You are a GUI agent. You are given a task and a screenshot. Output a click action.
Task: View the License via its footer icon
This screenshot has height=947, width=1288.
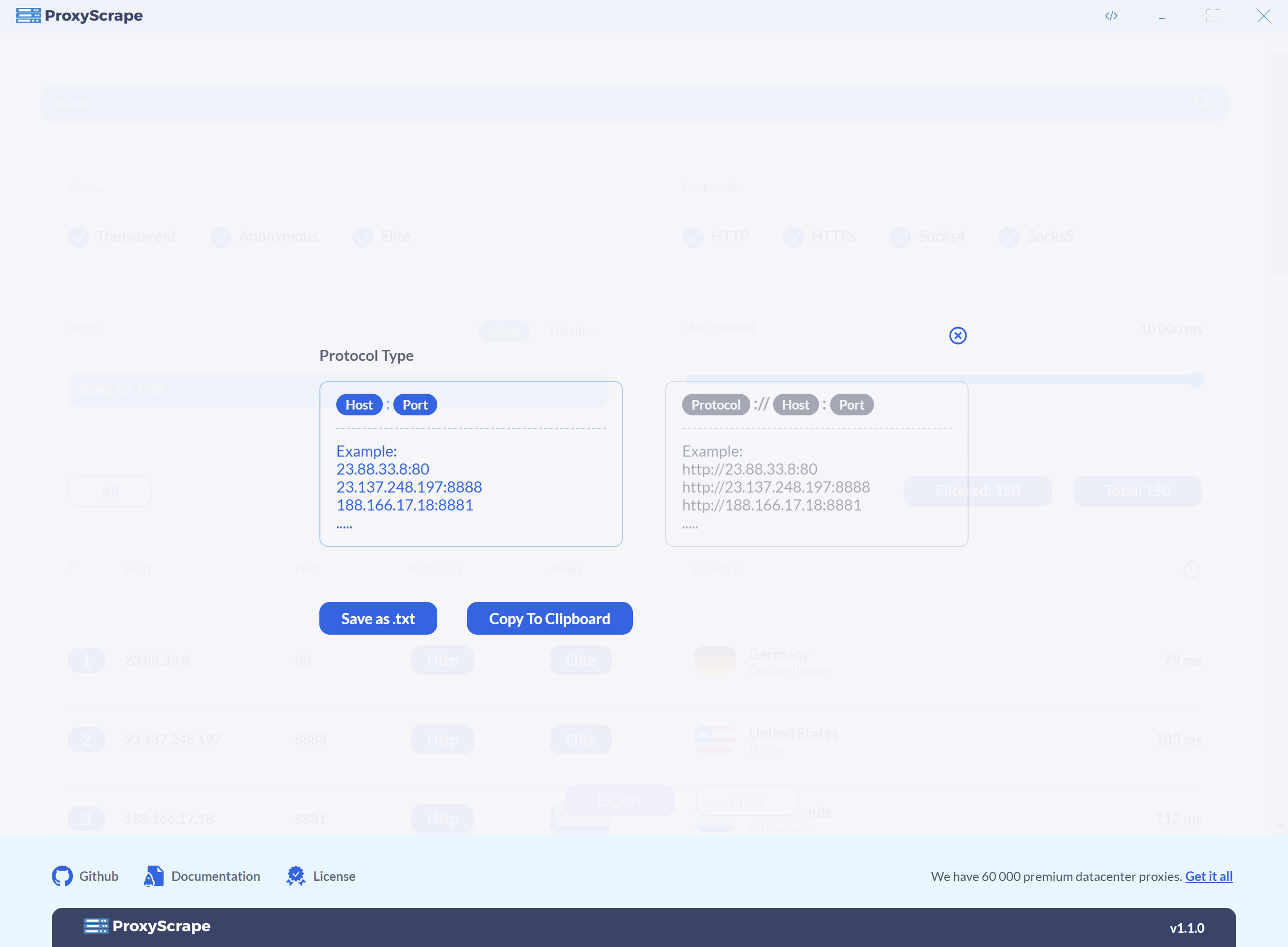pyautogui.click(x=296, y=875)
